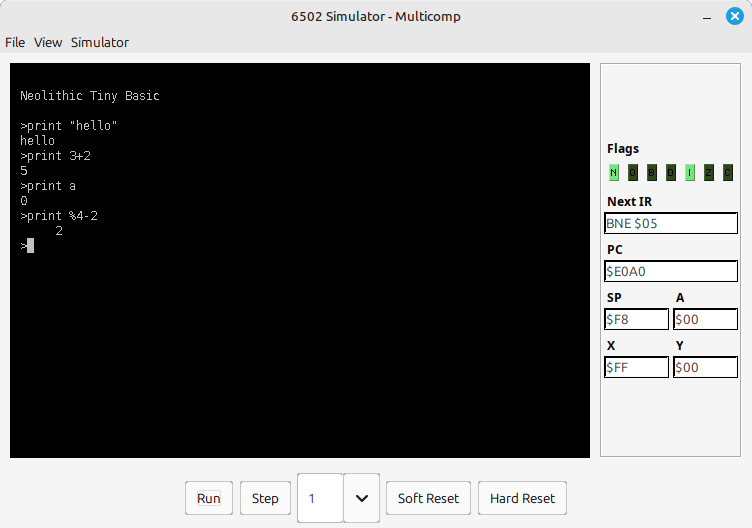Click the Soft Reset button
This screenshot has height=528, width=752.
coord(428,498)
